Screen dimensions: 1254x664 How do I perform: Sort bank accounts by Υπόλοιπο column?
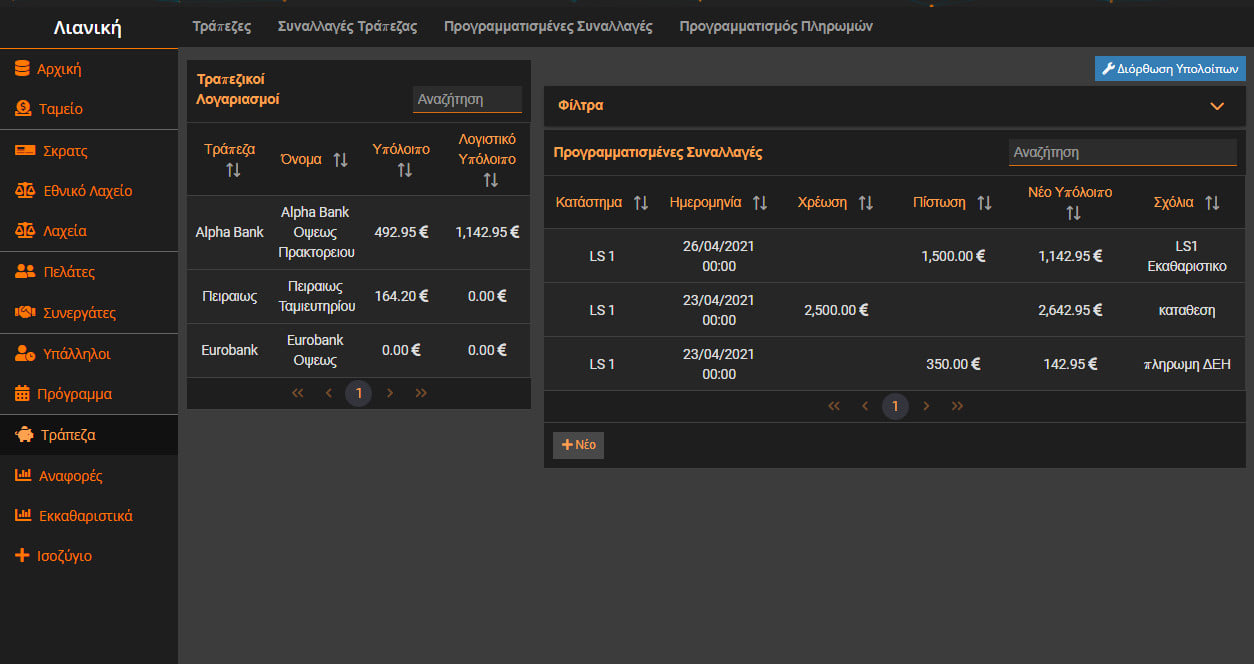tap(405, 170)
